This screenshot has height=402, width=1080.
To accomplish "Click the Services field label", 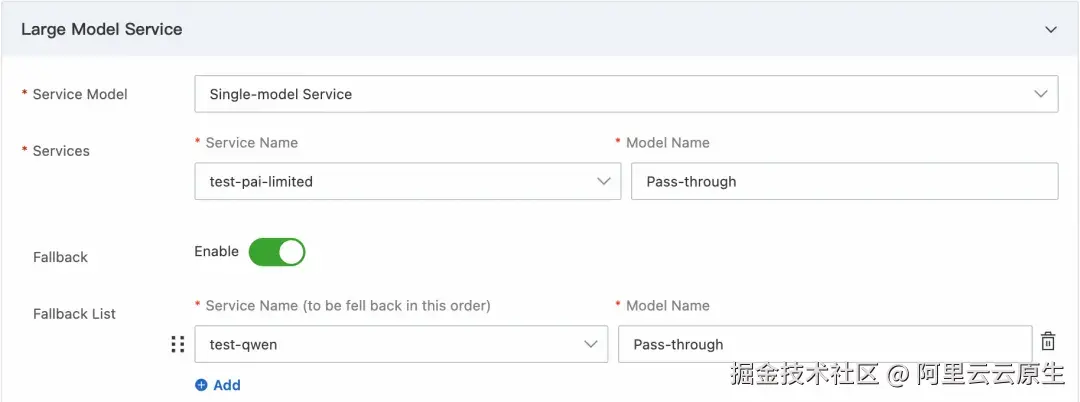I will pyautogui.click(x=61, y=151).
